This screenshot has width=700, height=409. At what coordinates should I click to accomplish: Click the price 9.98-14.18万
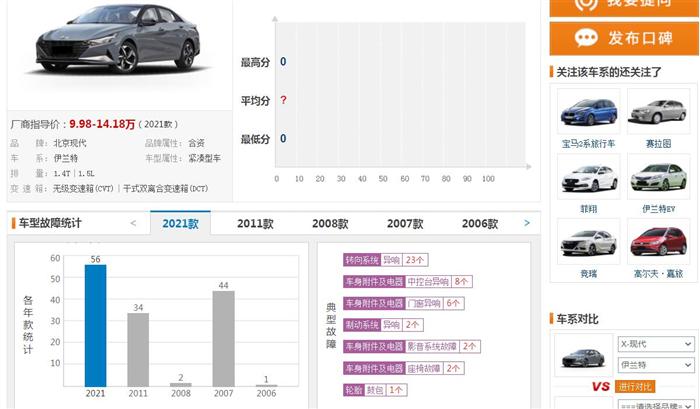coord(102,124)
